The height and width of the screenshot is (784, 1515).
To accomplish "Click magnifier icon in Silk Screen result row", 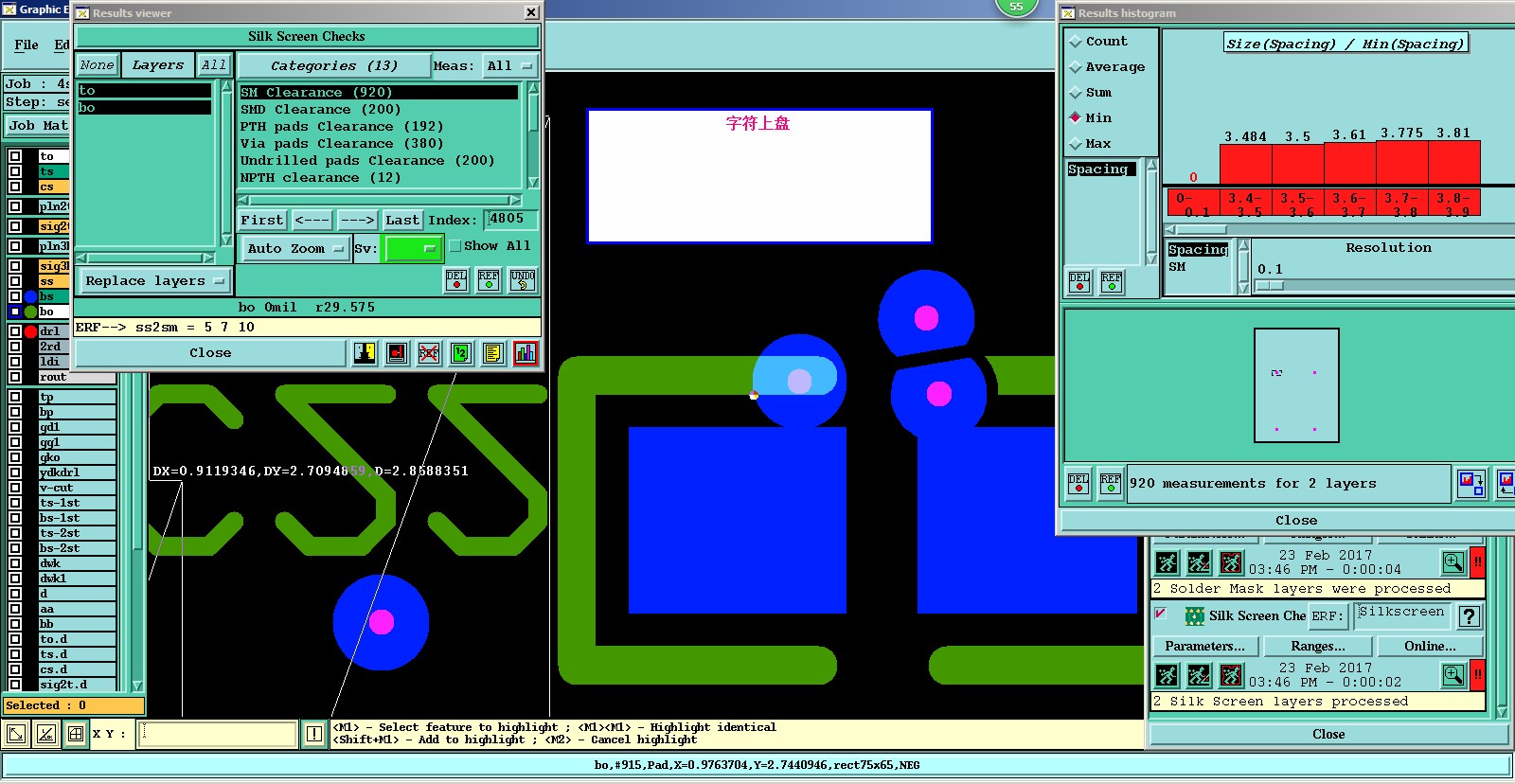I will [1453, 675].
